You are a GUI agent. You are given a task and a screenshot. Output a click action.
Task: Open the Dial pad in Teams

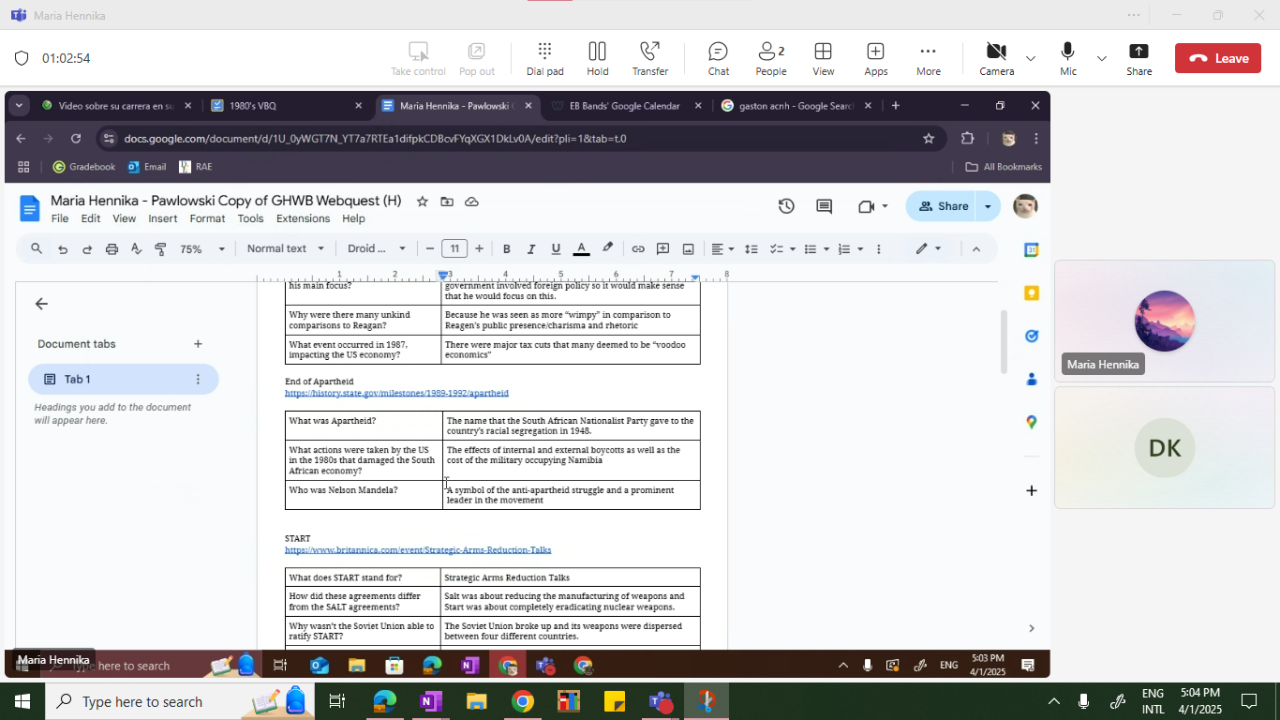(x=545, y=58)
